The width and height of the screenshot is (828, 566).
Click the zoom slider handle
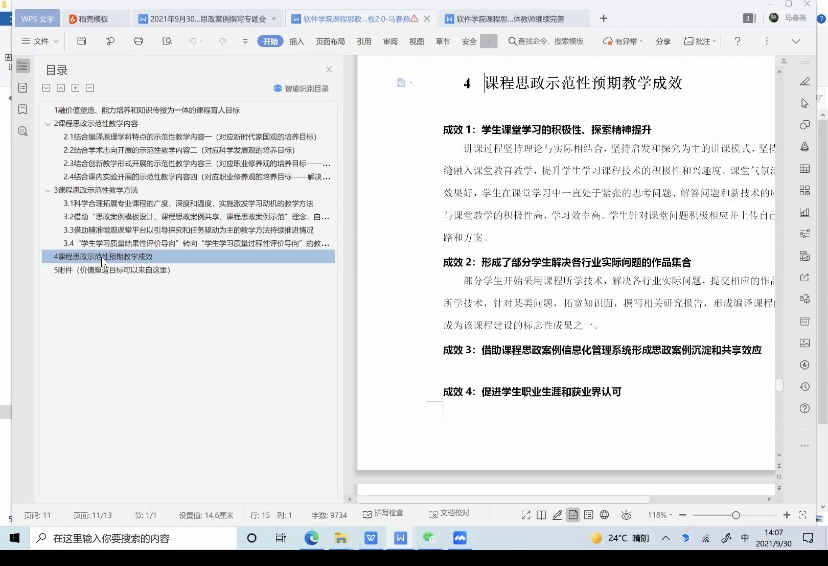736,515
